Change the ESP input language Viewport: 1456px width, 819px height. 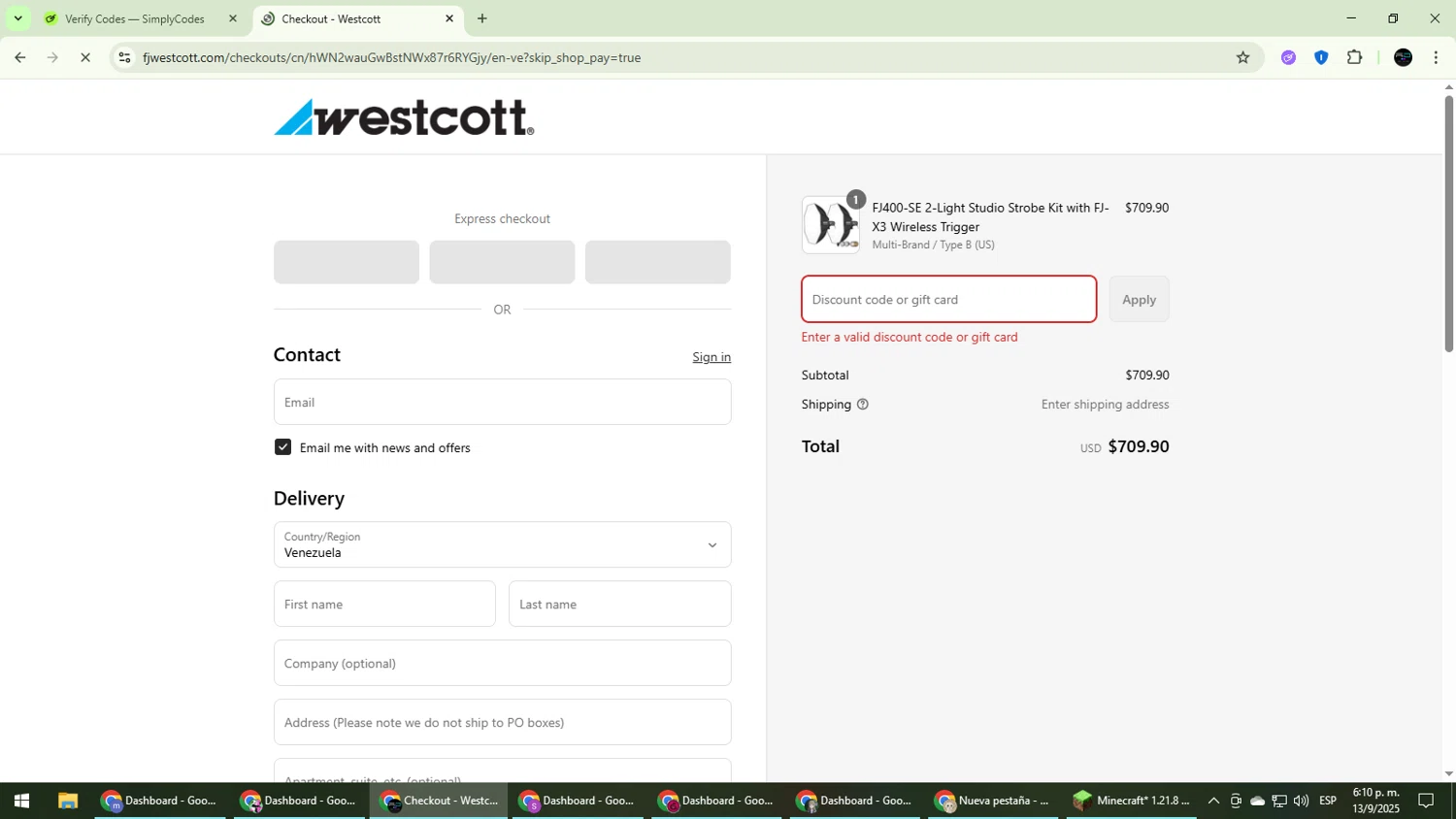tap(1328, 801)
